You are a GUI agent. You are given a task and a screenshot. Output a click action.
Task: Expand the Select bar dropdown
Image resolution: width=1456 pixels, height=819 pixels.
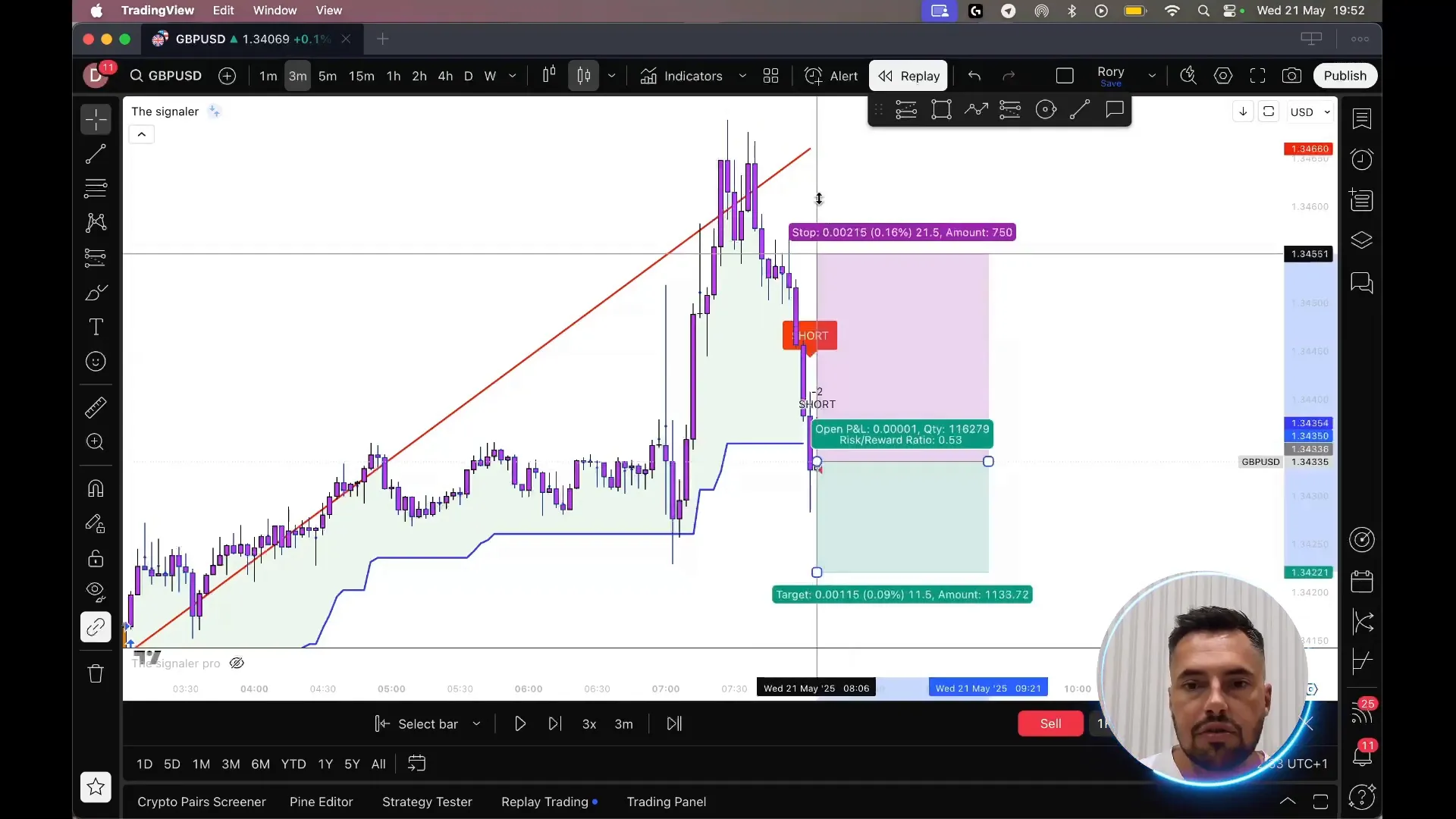point(476,724)
